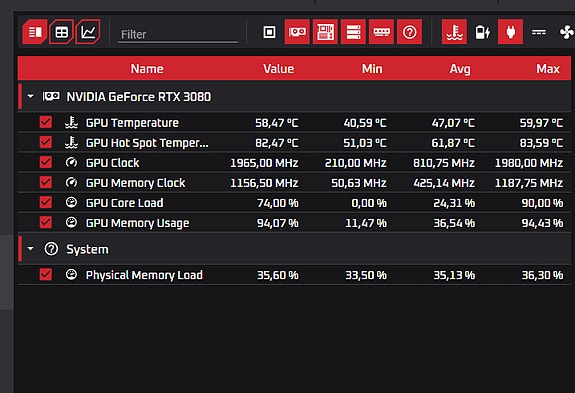
Task: Click the 1187,75 MHz memory clock max value
Action: click(x=529, y=183)
